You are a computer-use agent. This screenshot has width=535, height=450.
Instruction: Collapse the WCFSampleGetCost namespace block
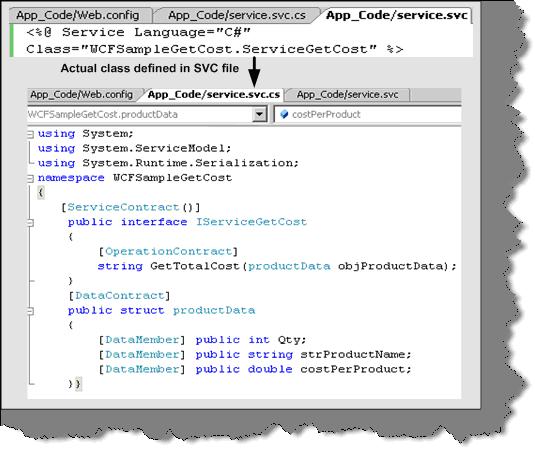tap(31, 178)
